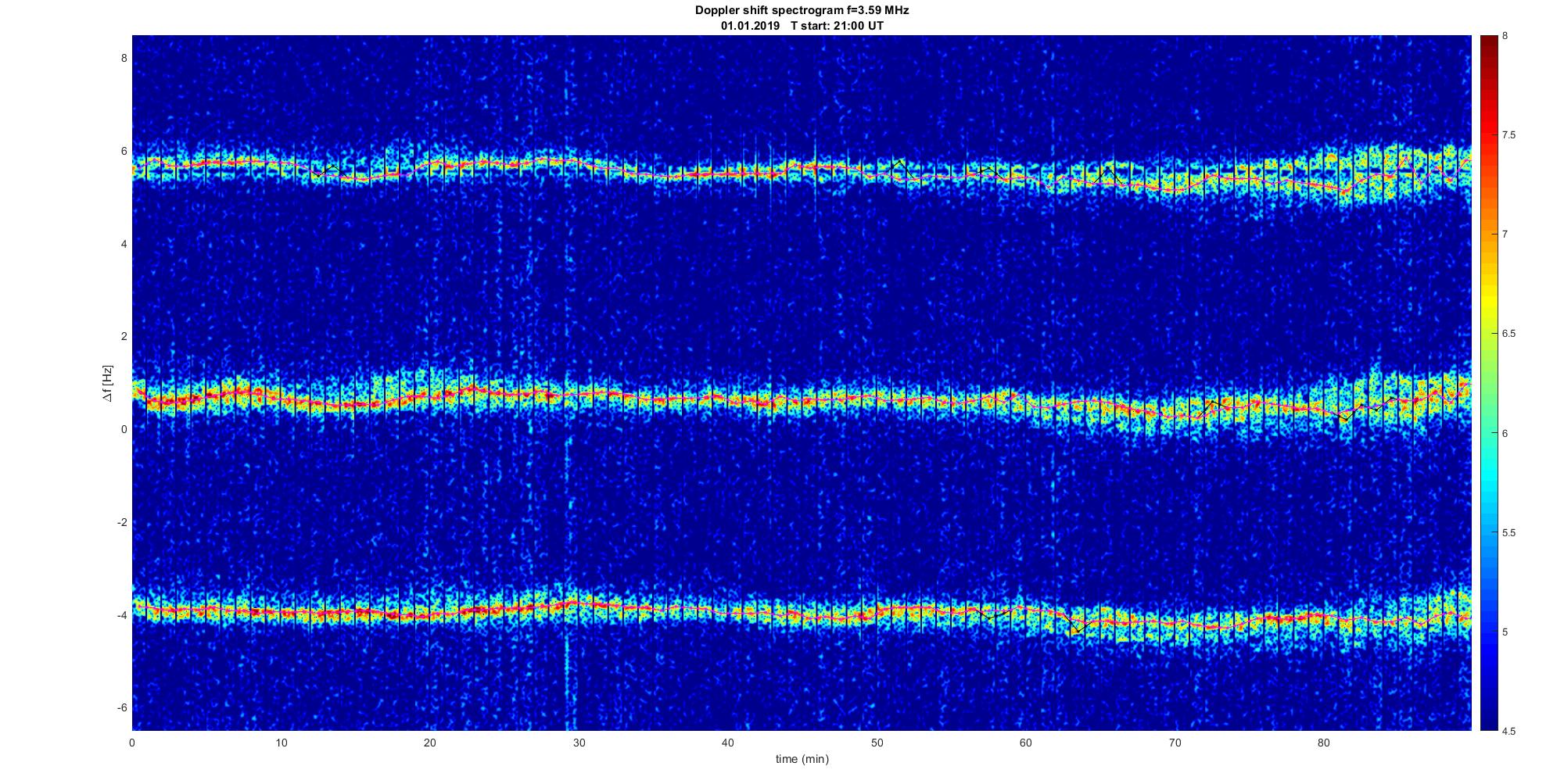Click y-axis tick label '4'
The height and width of the screenshot is (784, 1564).
coord(123,244)
